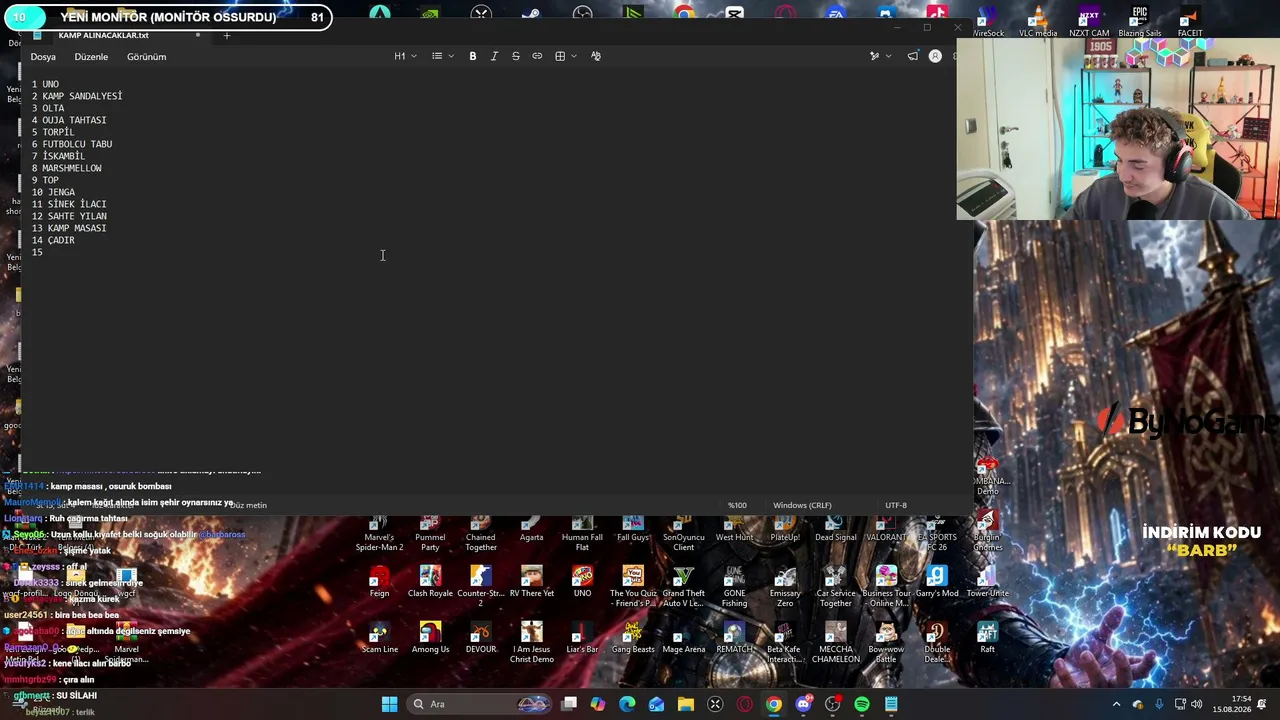Screen dimensions: 1280x720
Task: Add a new Notepad tab
Action: pos(227,36)
